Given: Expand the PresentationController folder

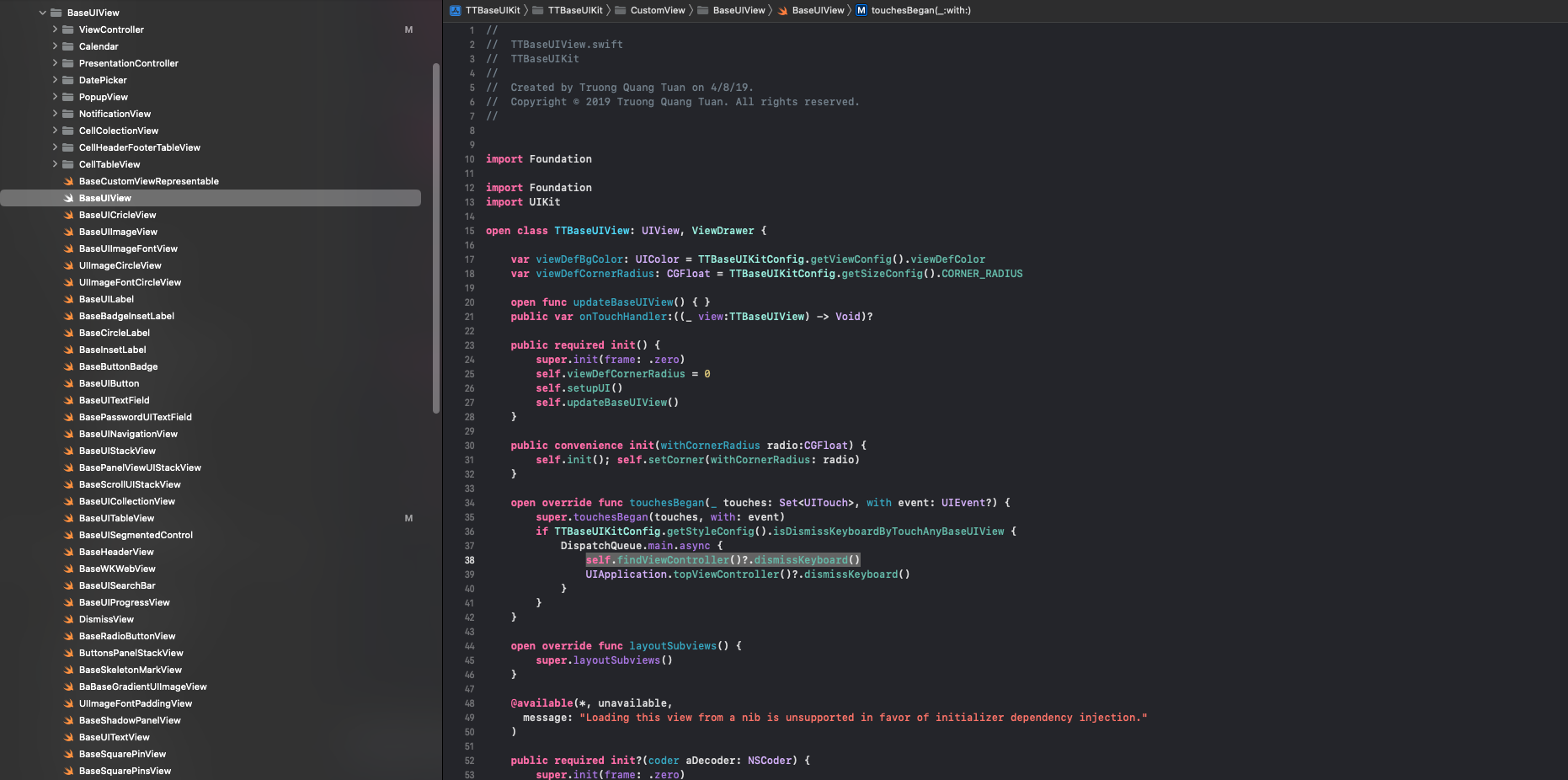Looking at the screenshot, I should pos(55,63).
